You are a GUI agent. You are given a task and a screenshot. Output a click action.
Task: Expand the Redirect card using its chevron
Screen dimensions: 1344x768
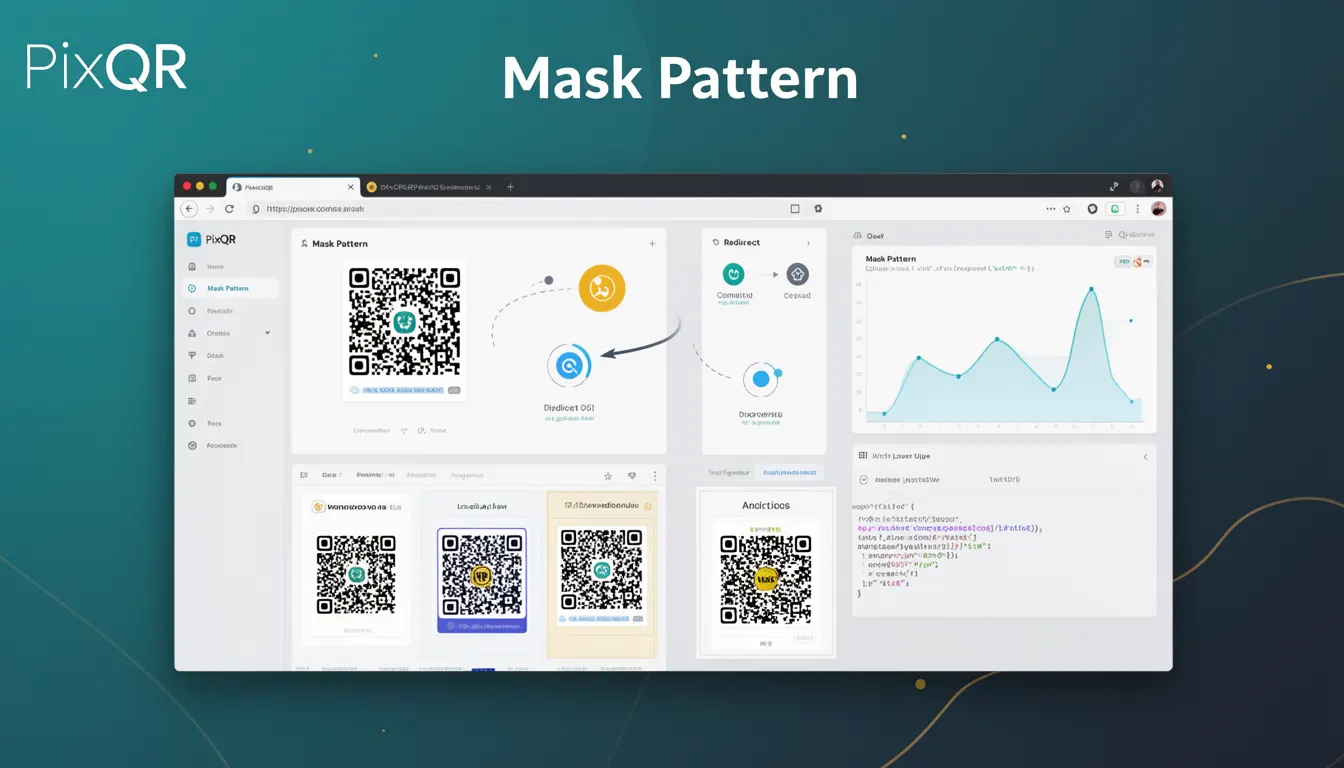coord(808,243)
